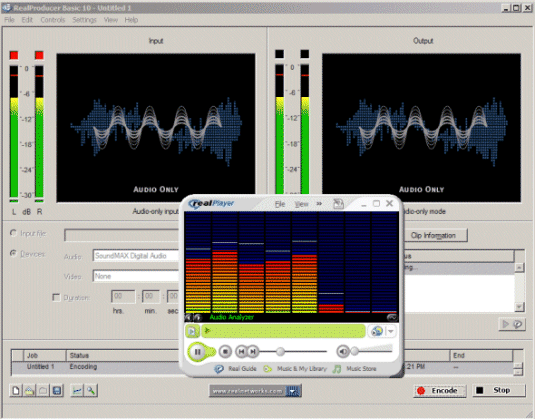The image size is (535, 419).
Task: Mute the RealPlayer speaker icon
Action: (343, 351)
